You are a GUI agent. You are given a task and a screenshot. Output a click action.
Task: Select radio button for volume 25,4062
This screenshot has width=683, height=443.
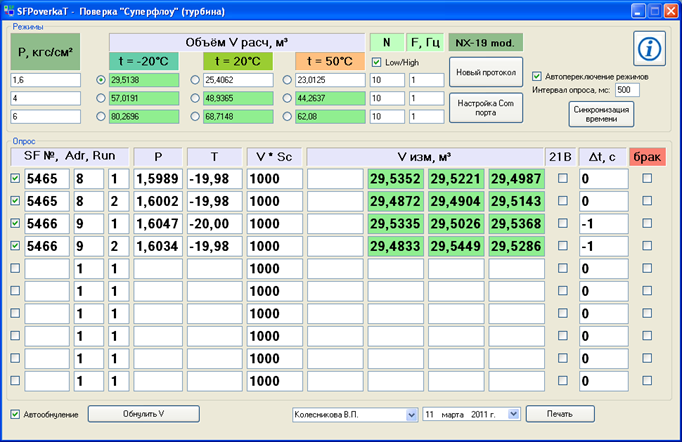195,80
